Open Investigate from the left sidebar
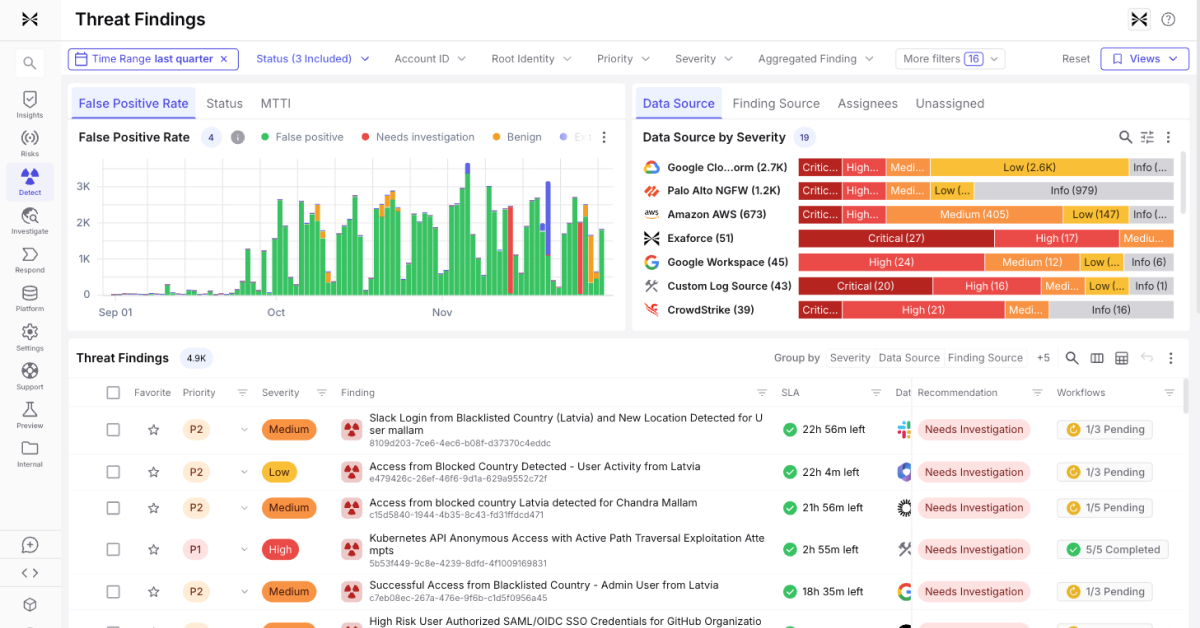Screen dimensions: 1200x628 click(30, 220)
